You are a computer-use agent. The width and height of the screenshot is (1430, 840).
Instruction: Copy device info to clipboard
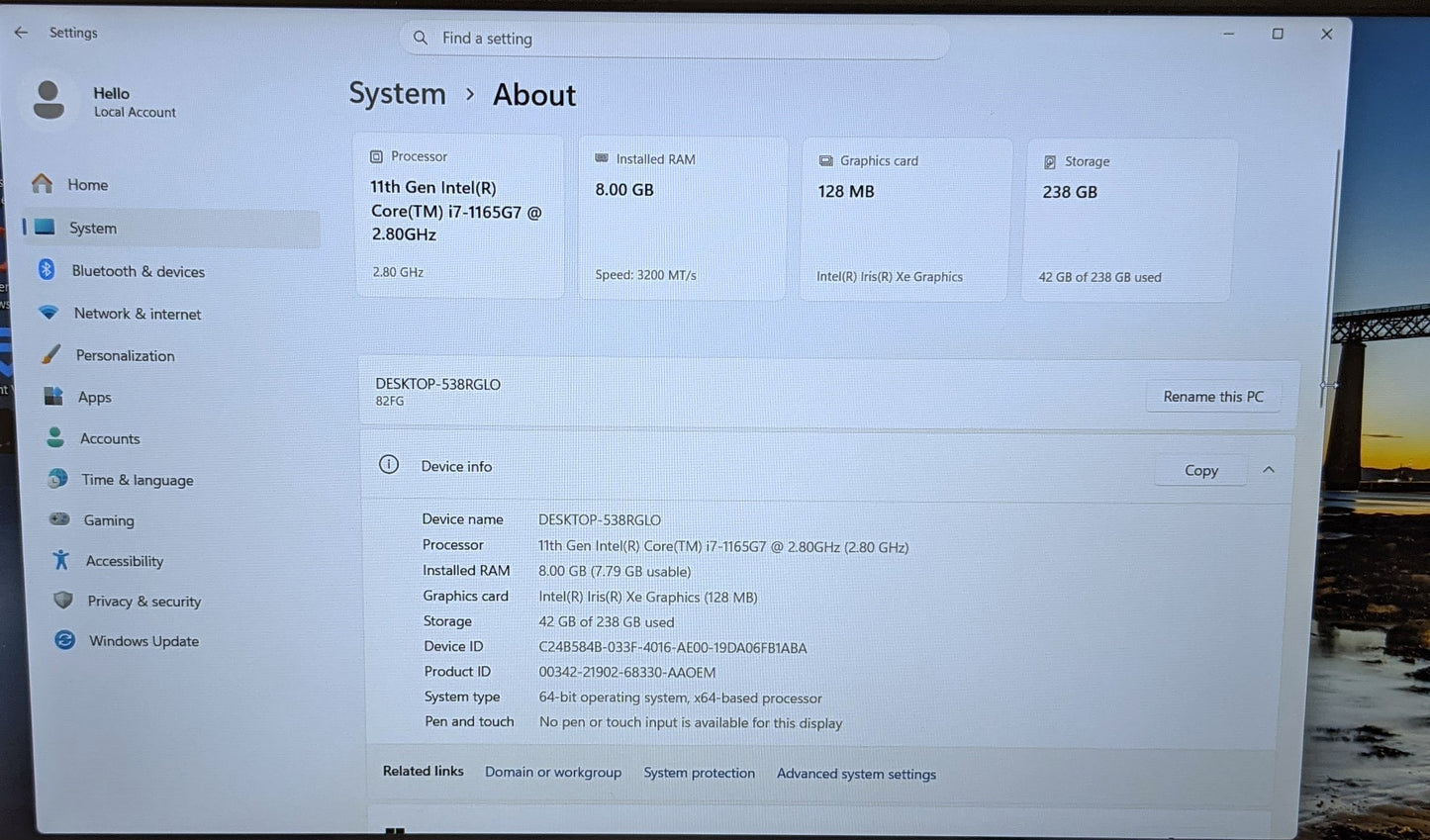[1200, 470]
